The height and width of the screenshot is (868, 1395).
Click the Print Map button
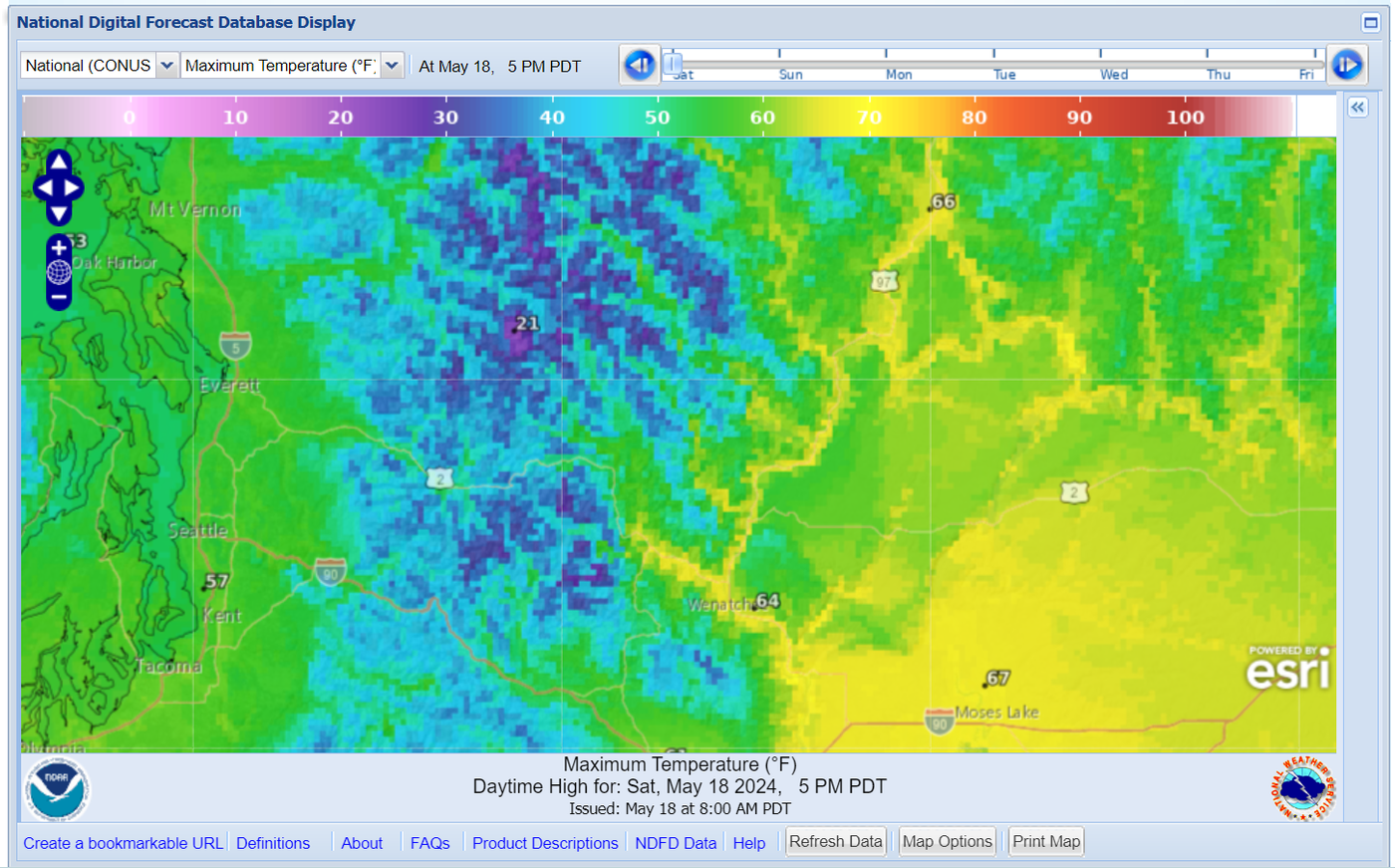[1046, 842]
